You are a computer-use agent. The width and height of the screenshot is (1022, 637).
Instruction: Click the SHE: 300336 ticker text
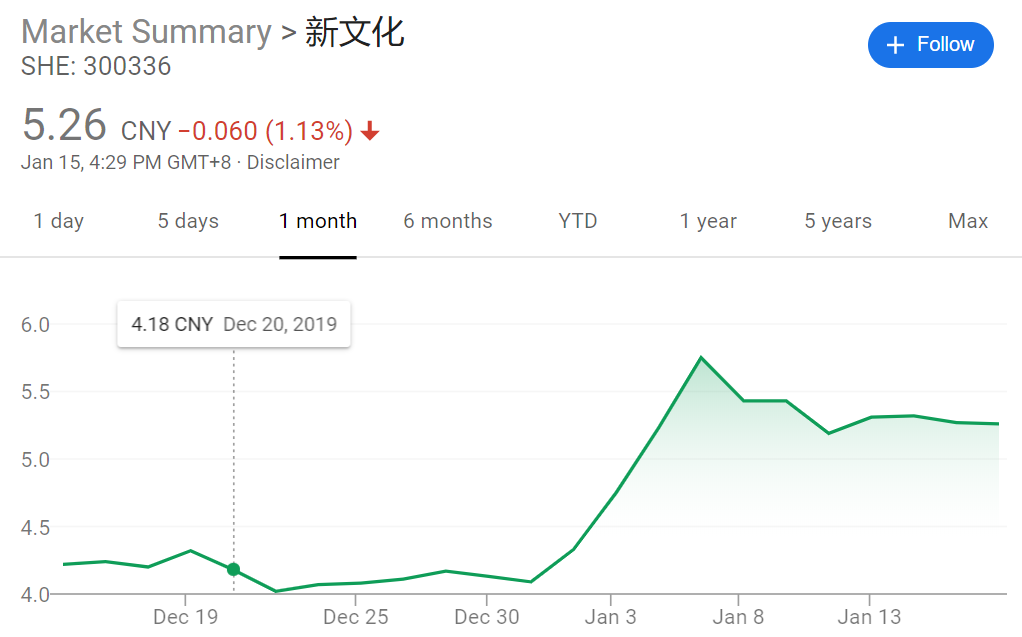click(x=96, y=67)
